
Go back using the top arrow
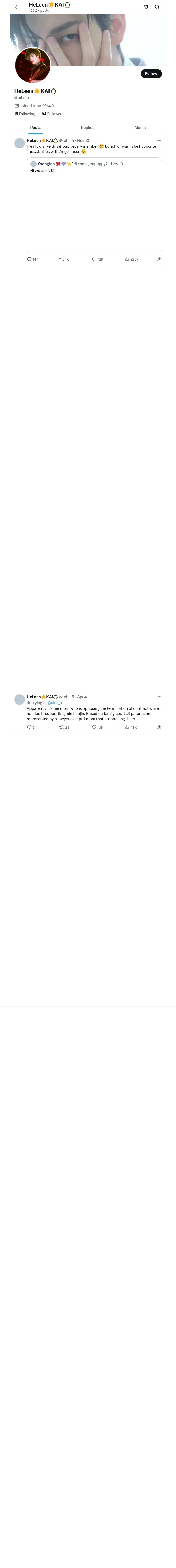(x=17, y=7)
